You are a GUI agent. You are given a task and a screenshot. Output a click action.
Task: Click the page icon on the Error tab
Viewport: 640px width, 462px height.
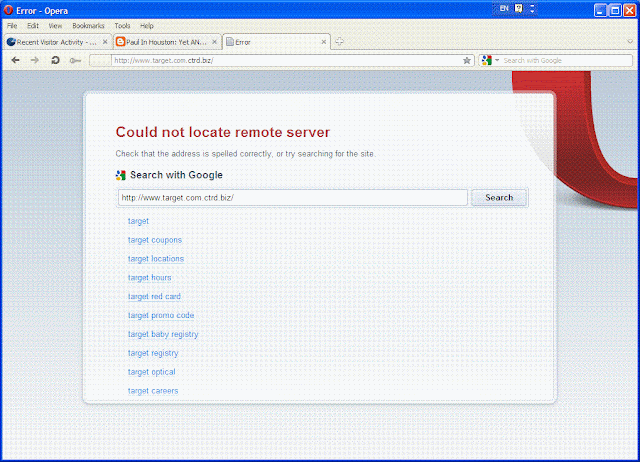point(230,42)
